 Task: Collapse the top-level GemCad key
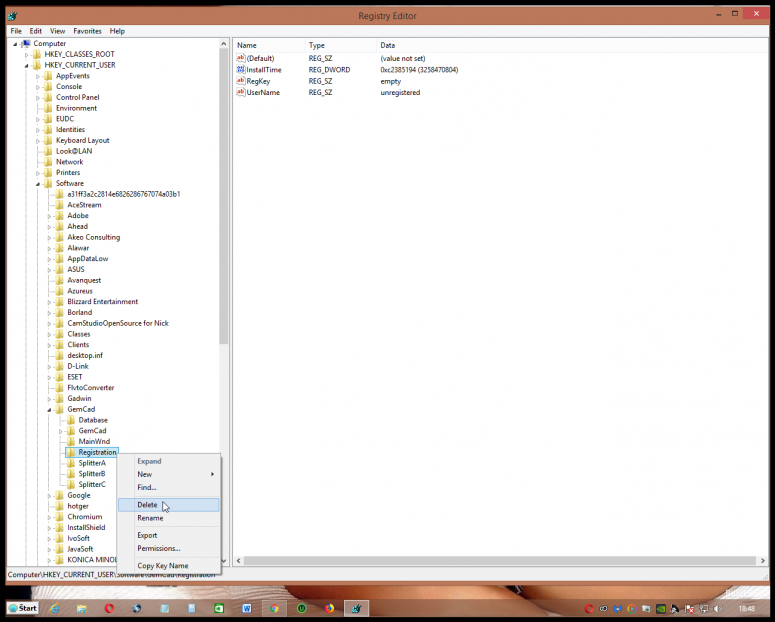(x=49, y=410)
